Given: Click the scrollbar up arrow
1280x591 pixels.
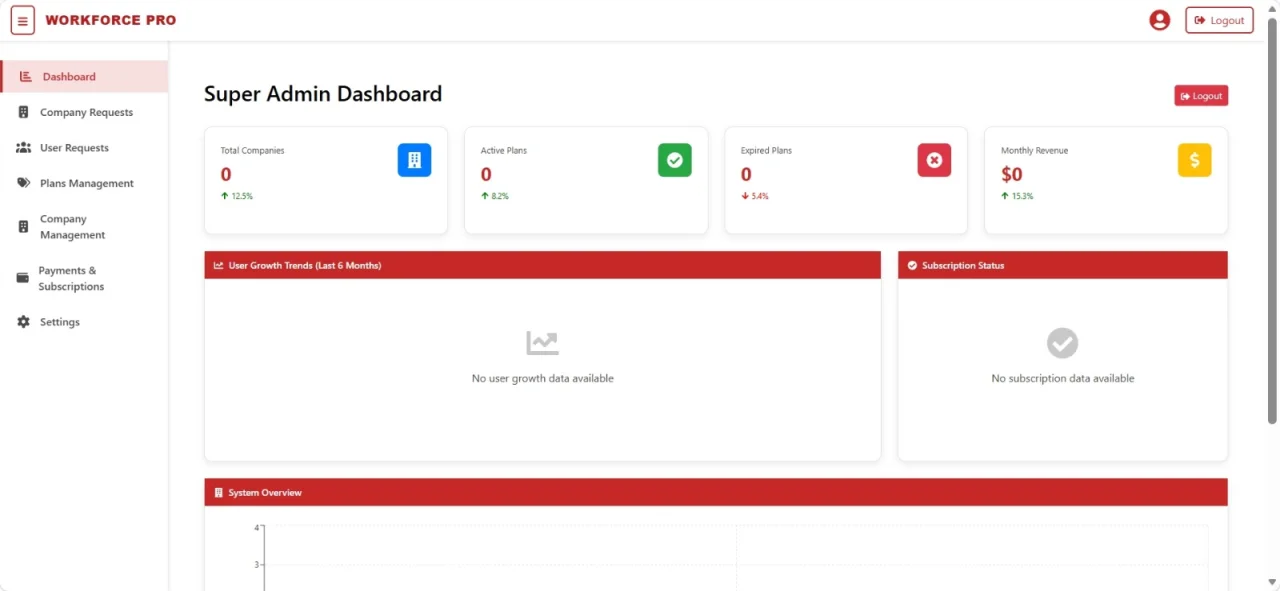Looking at the screenshot, I should tap(1272, 7).
